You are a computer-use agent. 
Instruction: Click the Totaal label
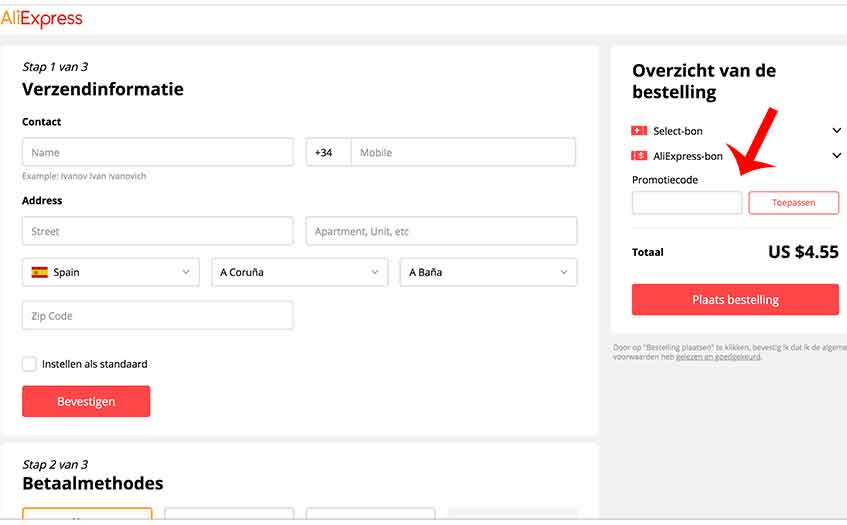coord(648,252)
